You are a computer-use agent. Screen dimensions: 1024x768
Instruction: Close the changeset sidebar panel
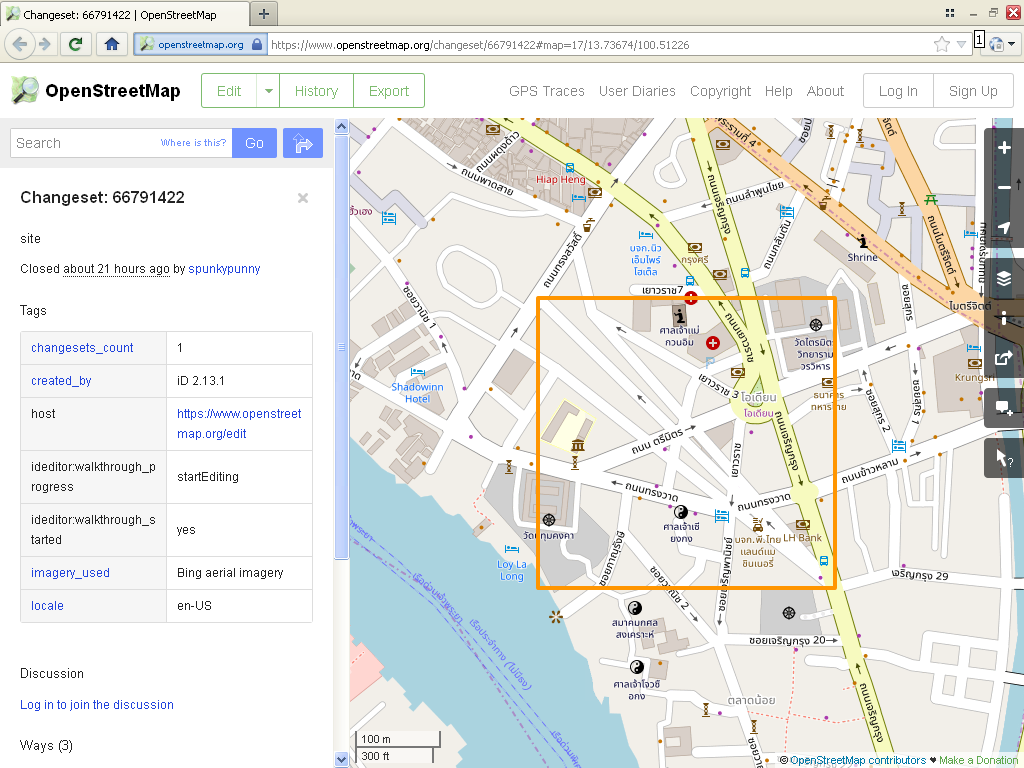[x=303, y=198]
